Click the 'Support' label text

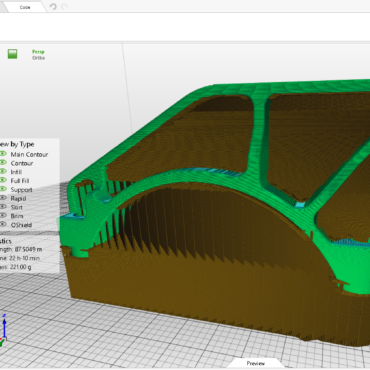click(21, 190)
